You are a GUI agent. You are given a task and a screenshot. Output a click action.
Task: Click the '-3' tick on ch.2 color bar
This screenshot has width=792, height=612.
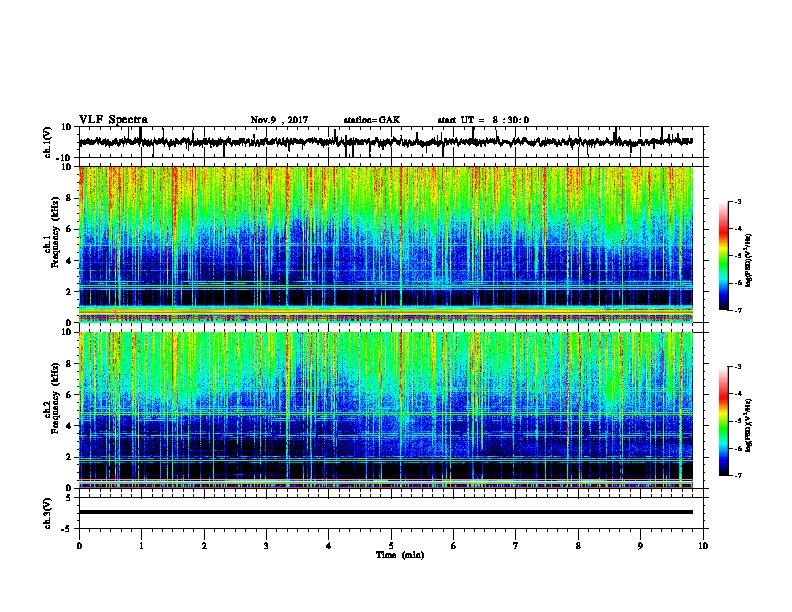(x=737, y=367)
